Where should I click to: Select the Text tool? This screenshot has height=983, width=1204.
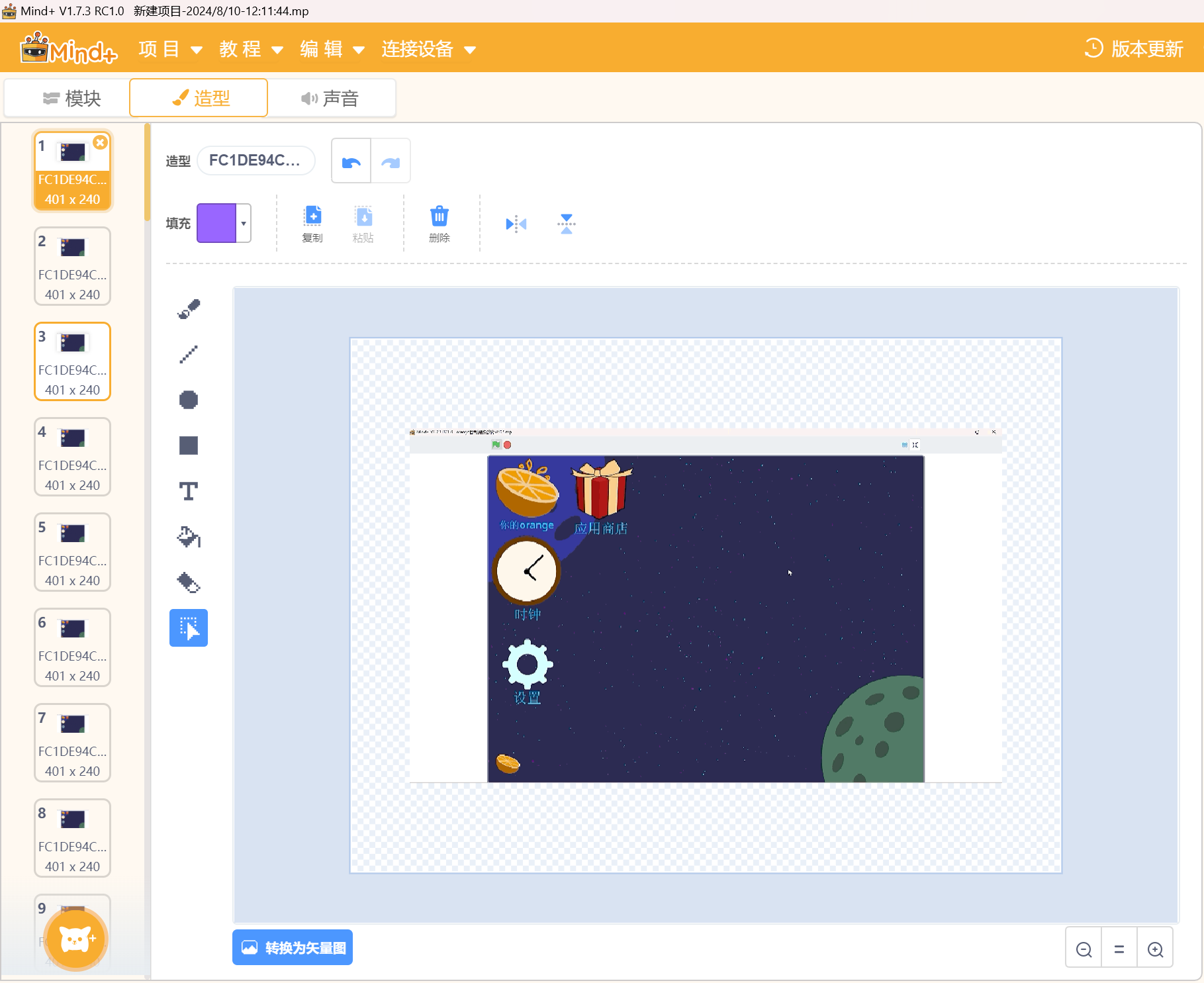pyautogui.click(x=189, y=491)
